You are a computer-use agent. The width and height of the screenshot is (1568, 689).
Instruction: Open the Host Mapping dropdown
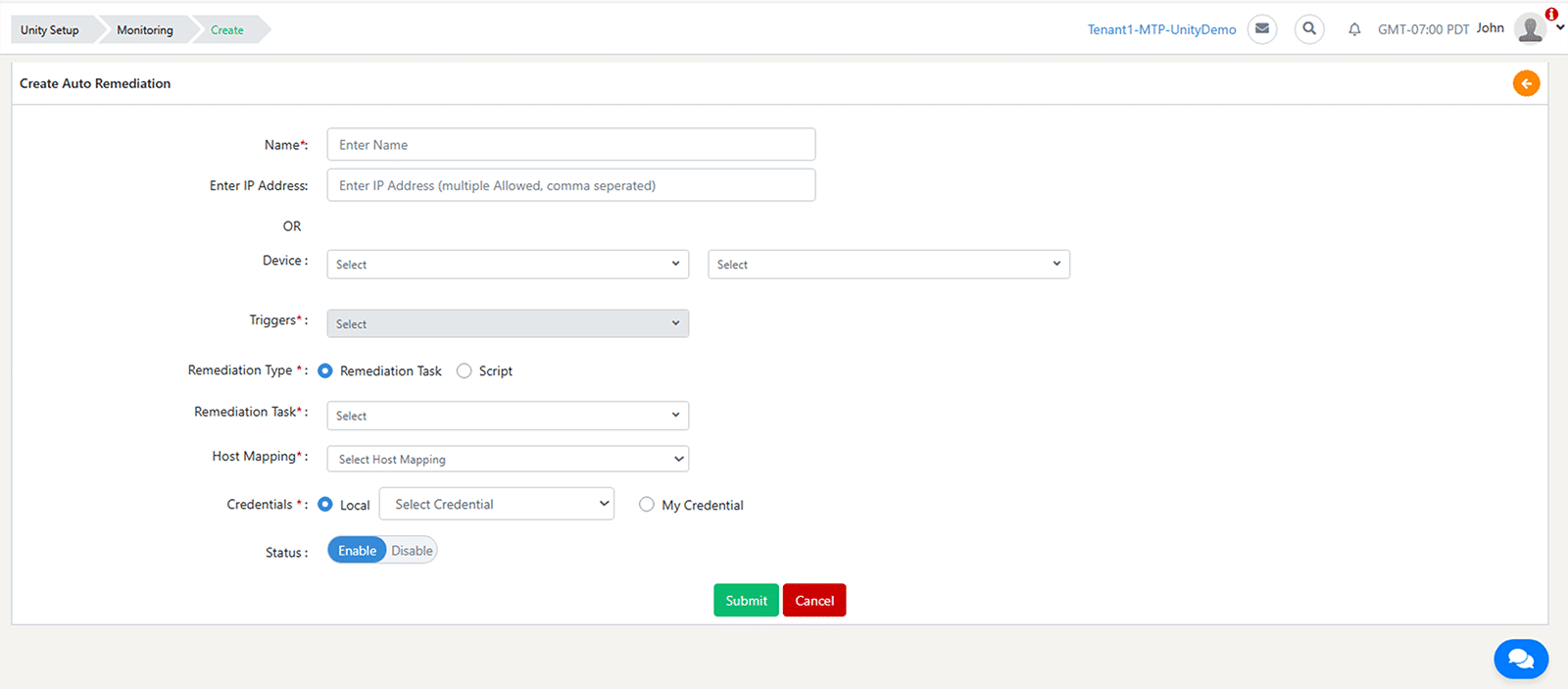pos(508,459)
